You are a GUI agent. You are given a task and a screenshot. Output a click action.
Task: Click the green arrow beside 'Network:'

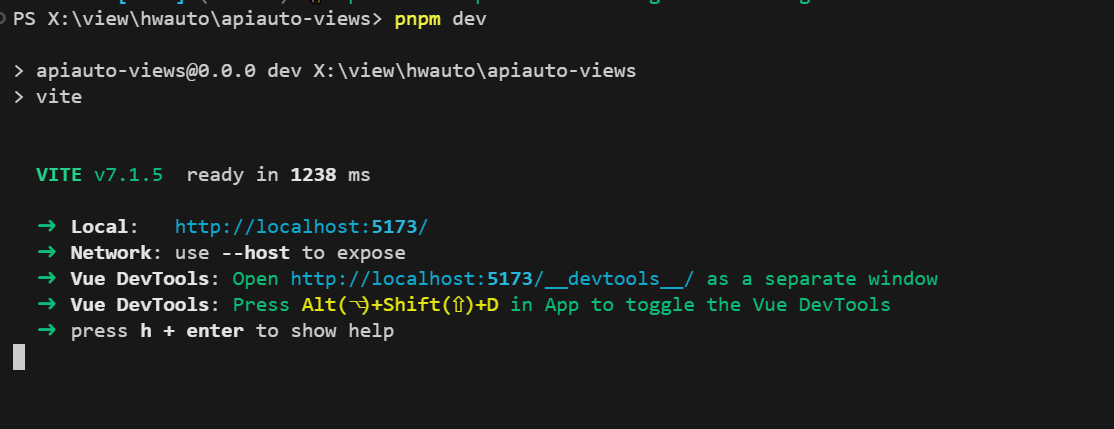tap(46, 253)
